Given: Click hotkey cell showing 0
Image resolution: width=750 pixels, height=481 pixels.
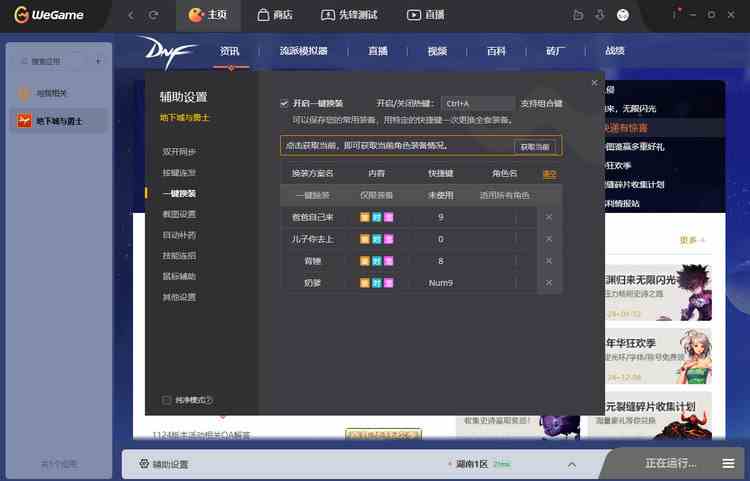Looking at the screenshot, I should click(x=441, y=239).
